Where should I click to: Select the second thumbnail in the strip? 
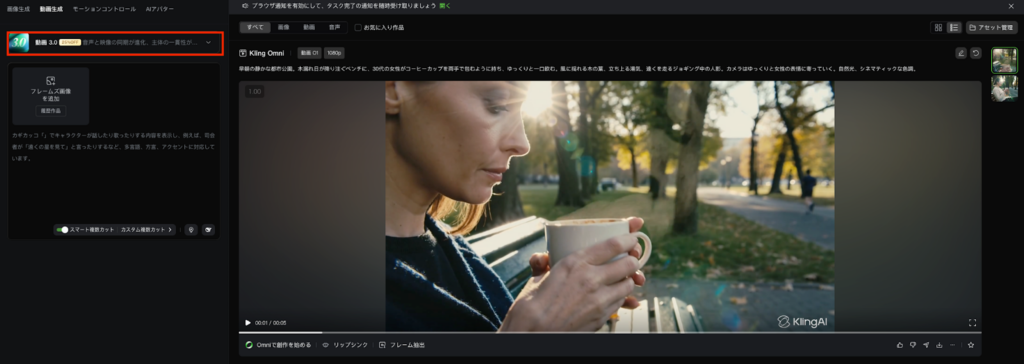[1004, 88]
